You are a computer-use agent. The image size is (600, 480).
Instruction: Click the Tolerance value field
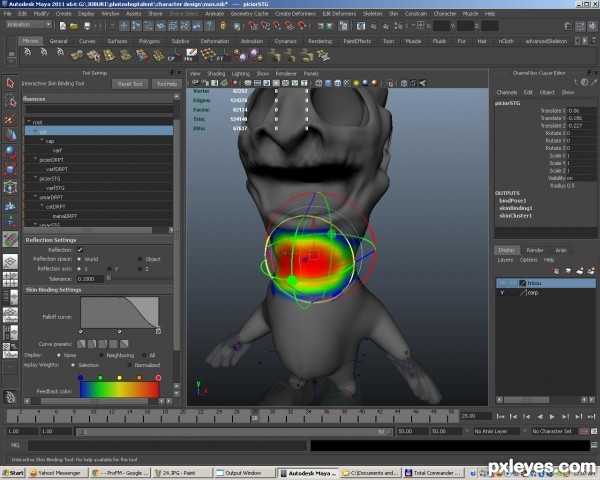90,279
